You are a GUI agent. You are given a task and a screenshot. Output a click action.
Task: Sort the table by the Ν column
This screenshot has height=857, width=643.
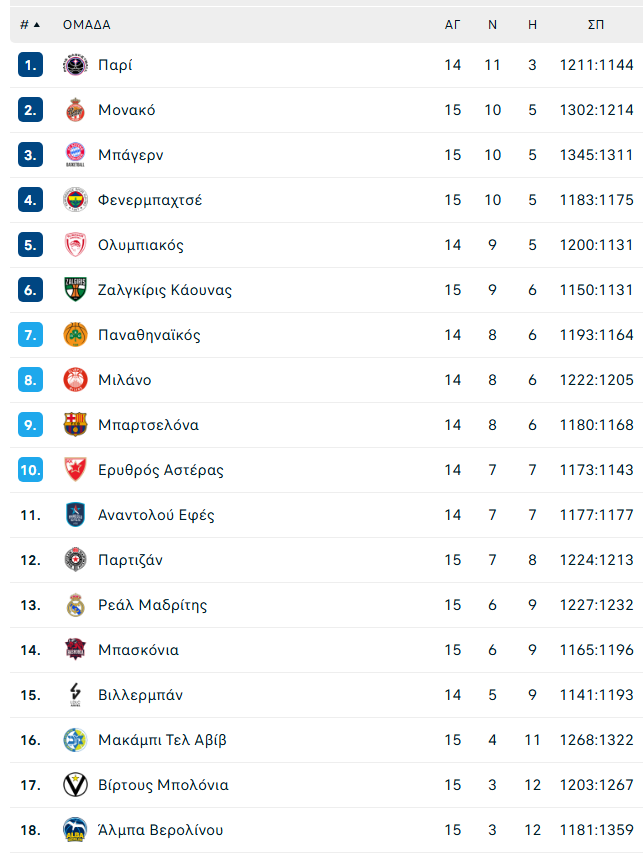[x=491, y=24]
